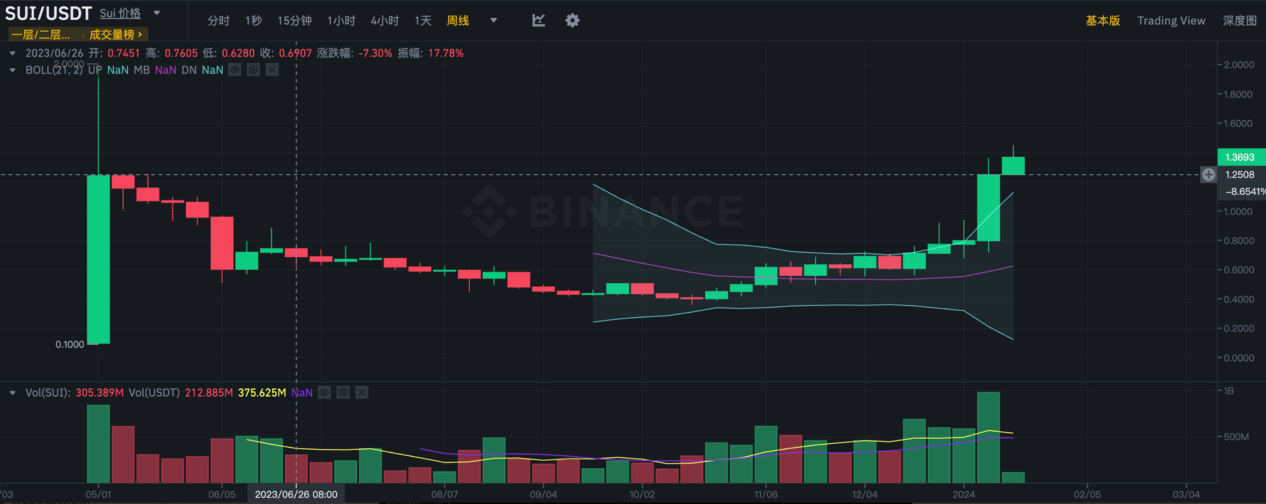Open chart settings gear icon
Viewport: 1266px width, 504px height.
coord(572,20)
